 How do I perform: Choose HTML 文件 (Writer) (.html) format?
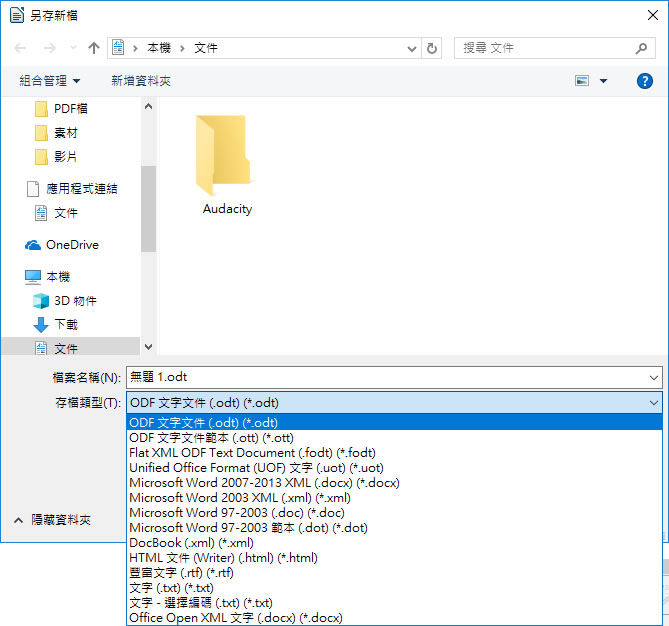point(394,558)
